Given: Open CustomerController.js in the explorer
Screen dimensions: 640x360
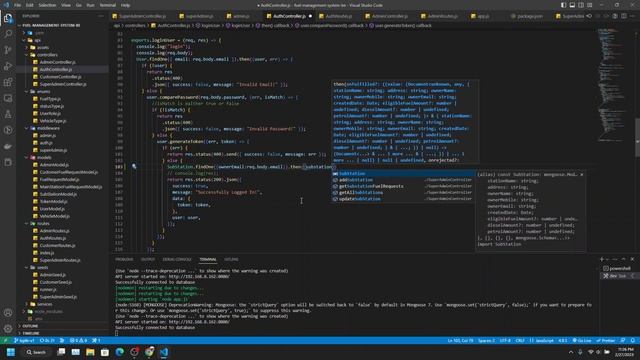Looking at the screenshot, I should coord(60,77).
